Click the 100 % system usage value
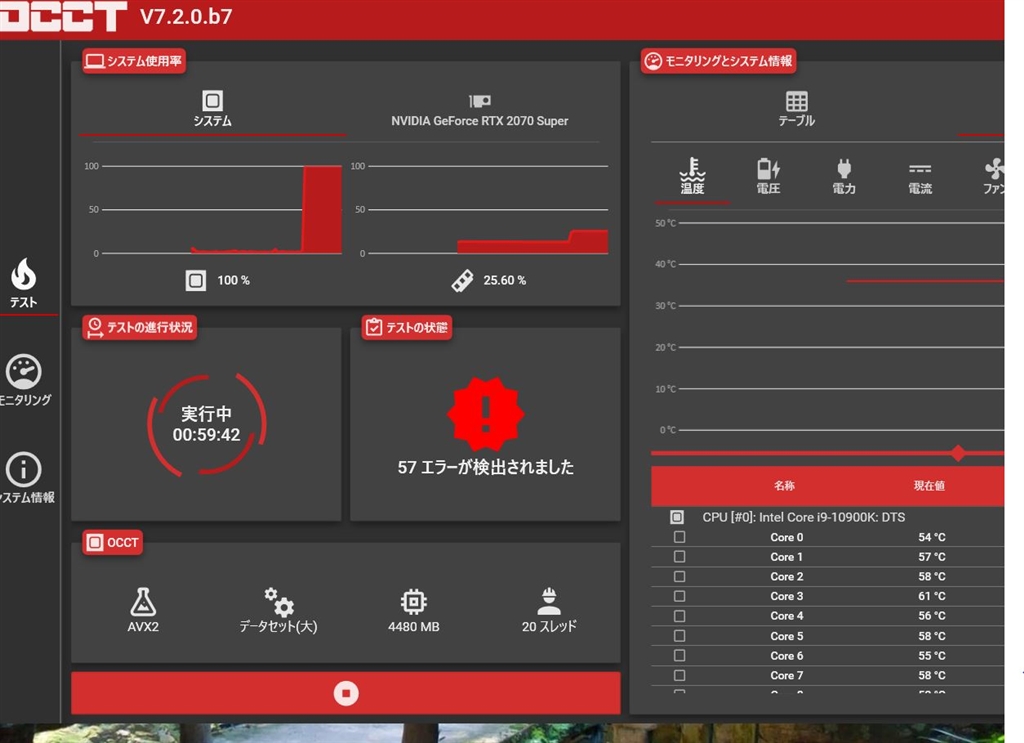Viewport: 1024px width, 743px height. click(233, 280)
